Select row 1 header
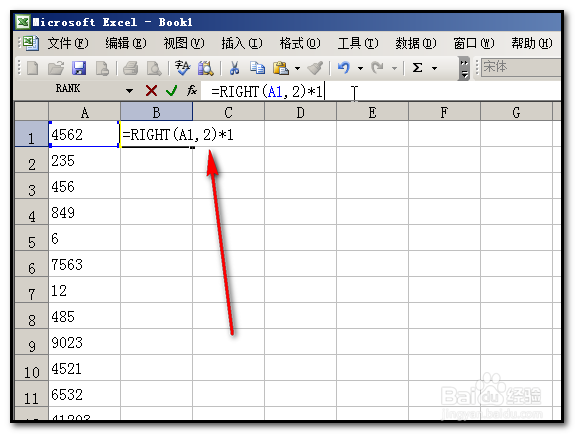Viewport: 575px width, 434px height. 32,134
